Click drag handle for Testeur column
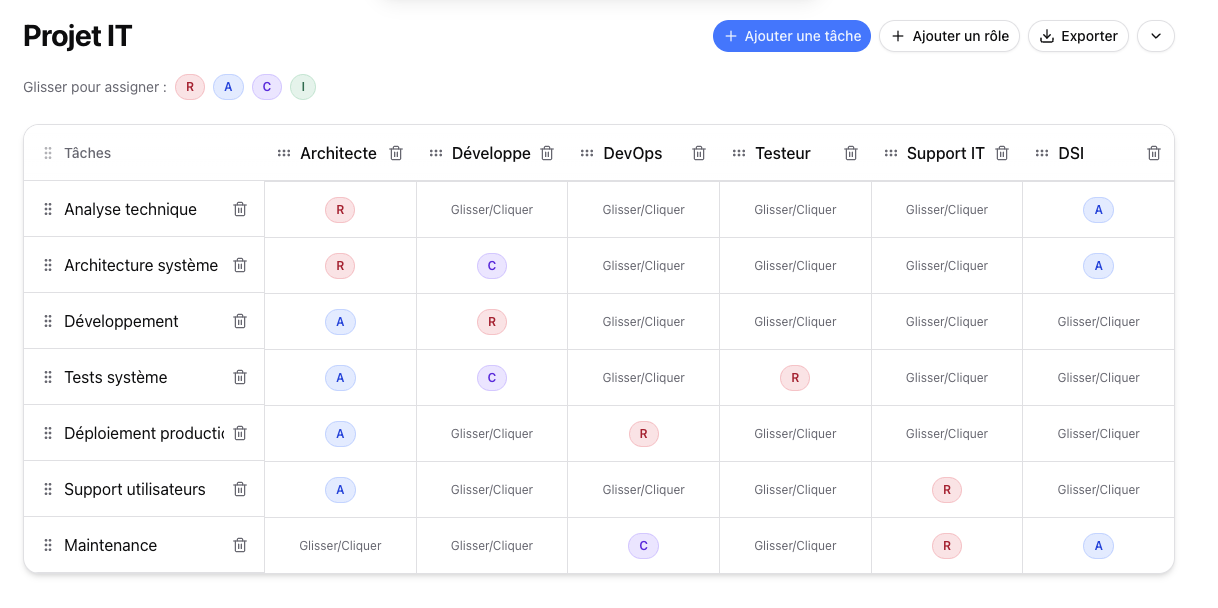The height and width of the screenshot is (608, 1218). point(739,153)
